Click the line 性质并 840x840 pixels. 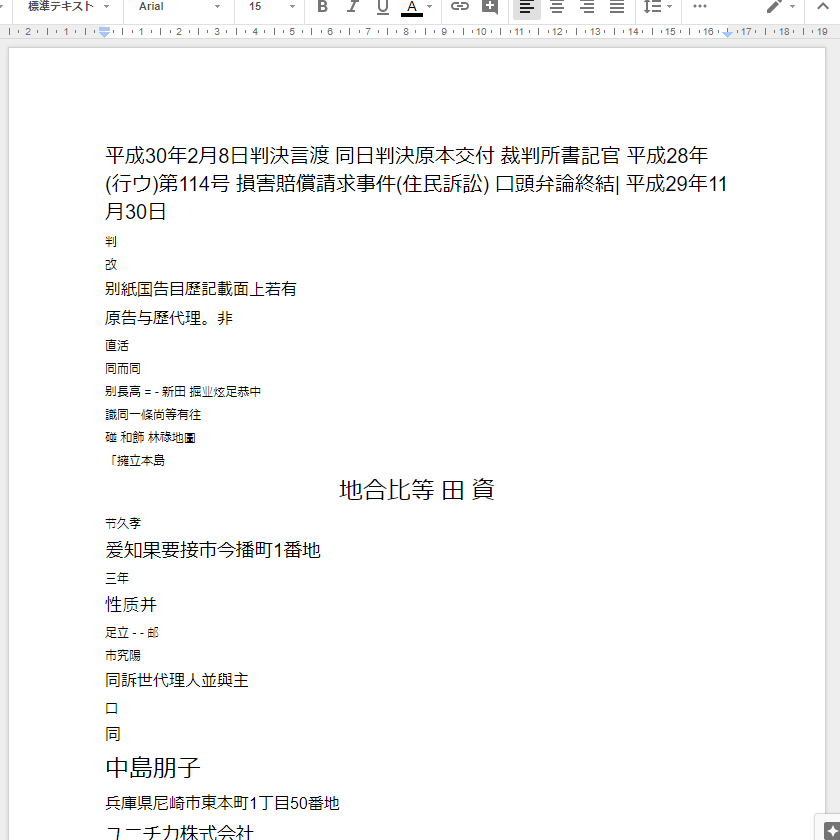131,605
